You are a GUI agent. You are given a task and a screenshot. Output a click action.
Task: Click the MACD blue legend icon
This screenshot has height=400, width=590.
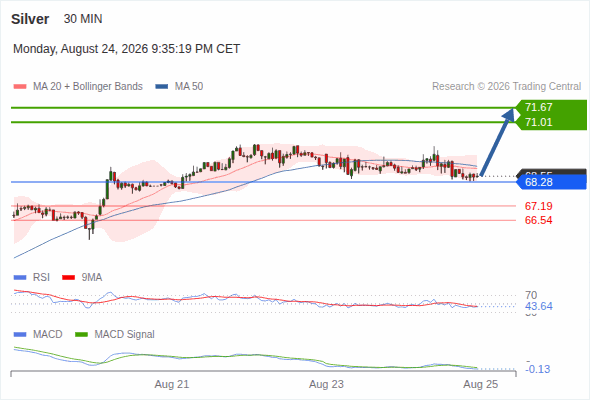pos(20,335)
